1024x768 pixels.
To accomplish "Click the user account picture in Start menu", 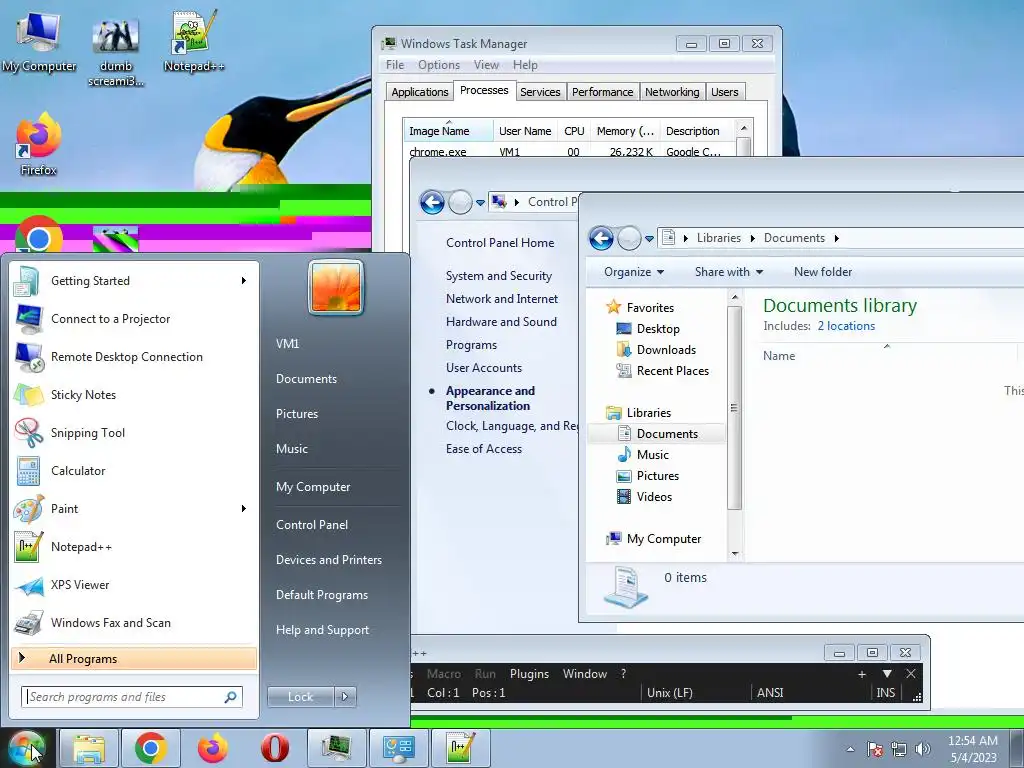I will 336,287.
